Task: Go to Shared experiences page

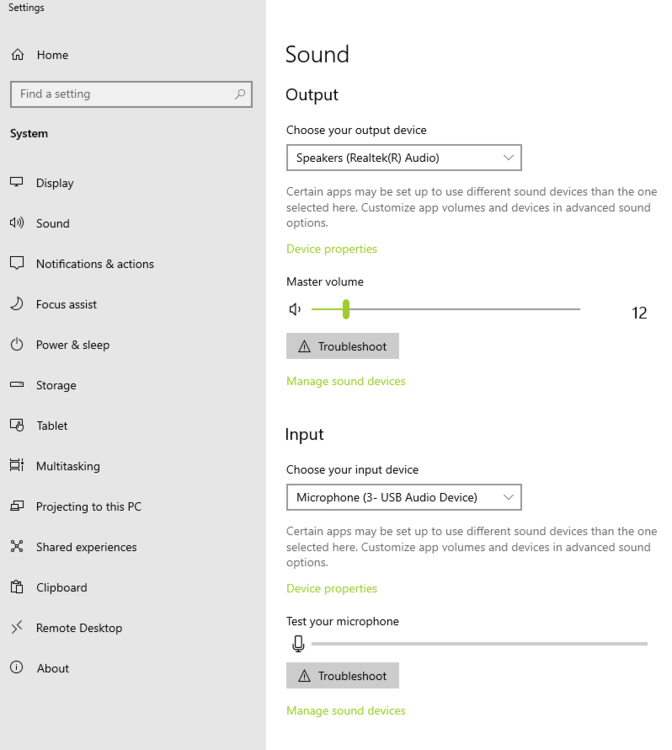Action: coord(86,547)
